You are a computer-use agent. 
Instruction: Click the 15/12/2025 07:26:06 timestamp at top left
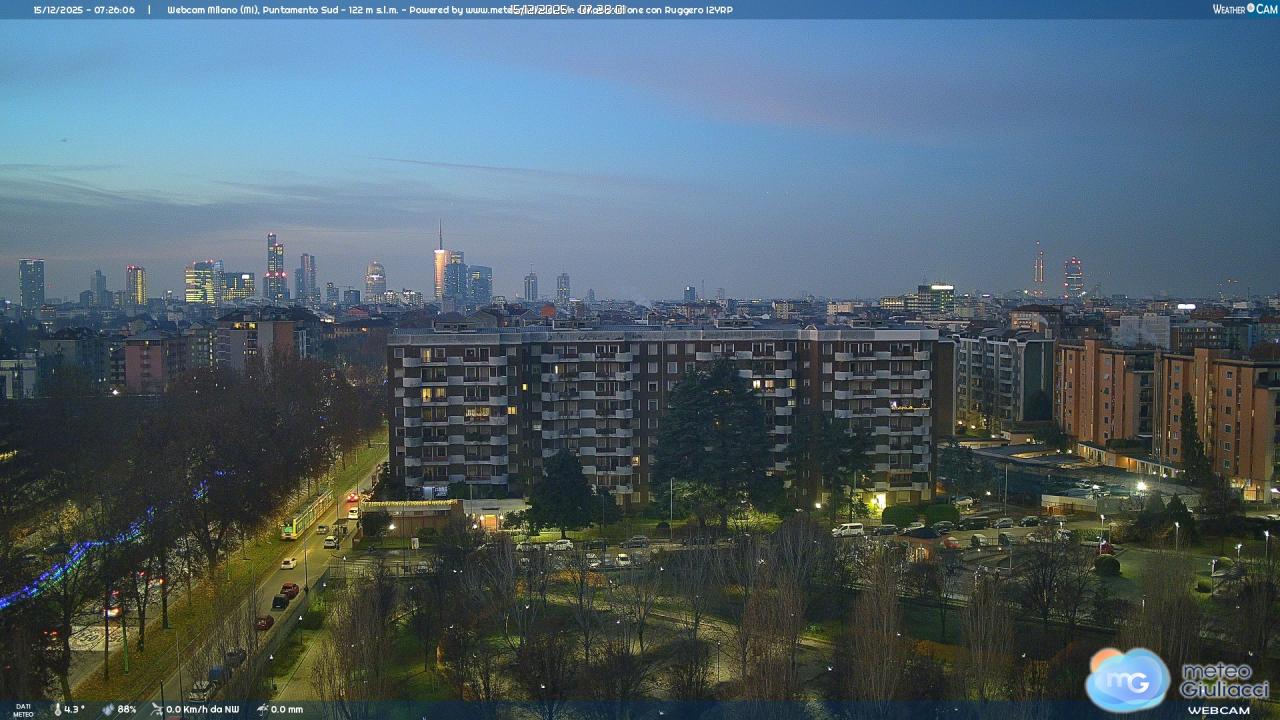coord(84,10)
